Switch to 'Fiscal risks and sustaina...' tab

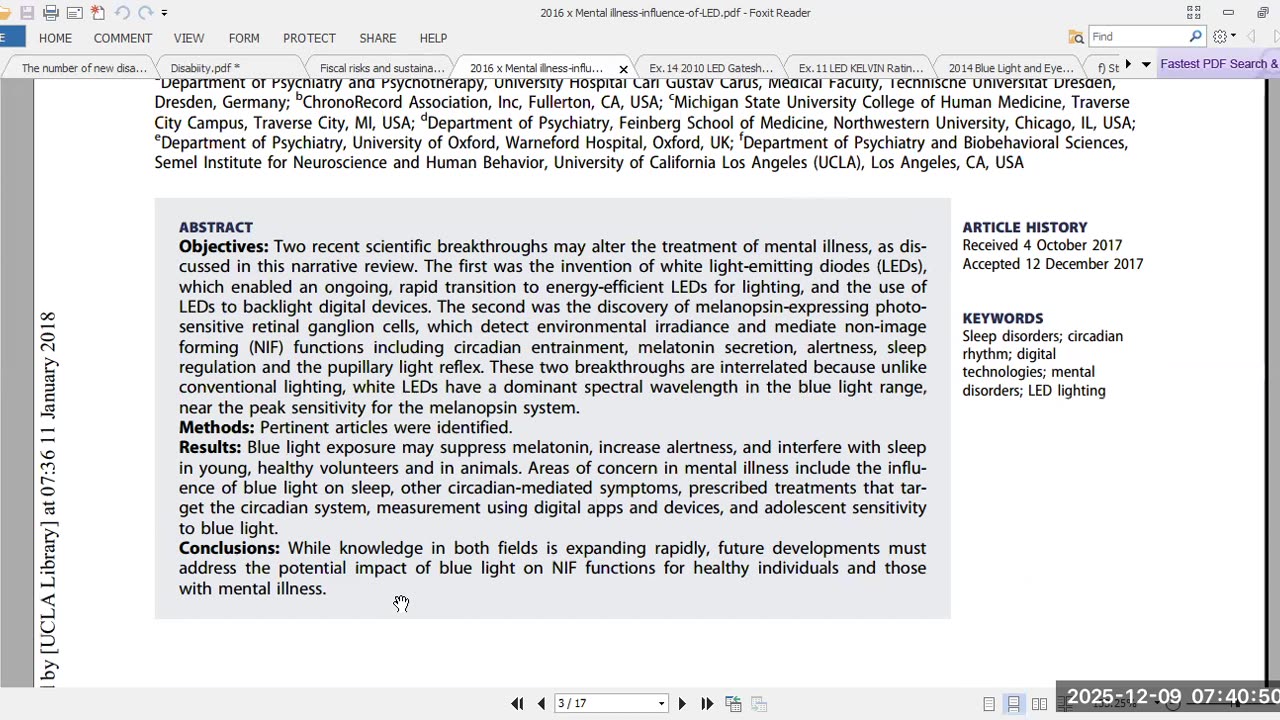382,68
